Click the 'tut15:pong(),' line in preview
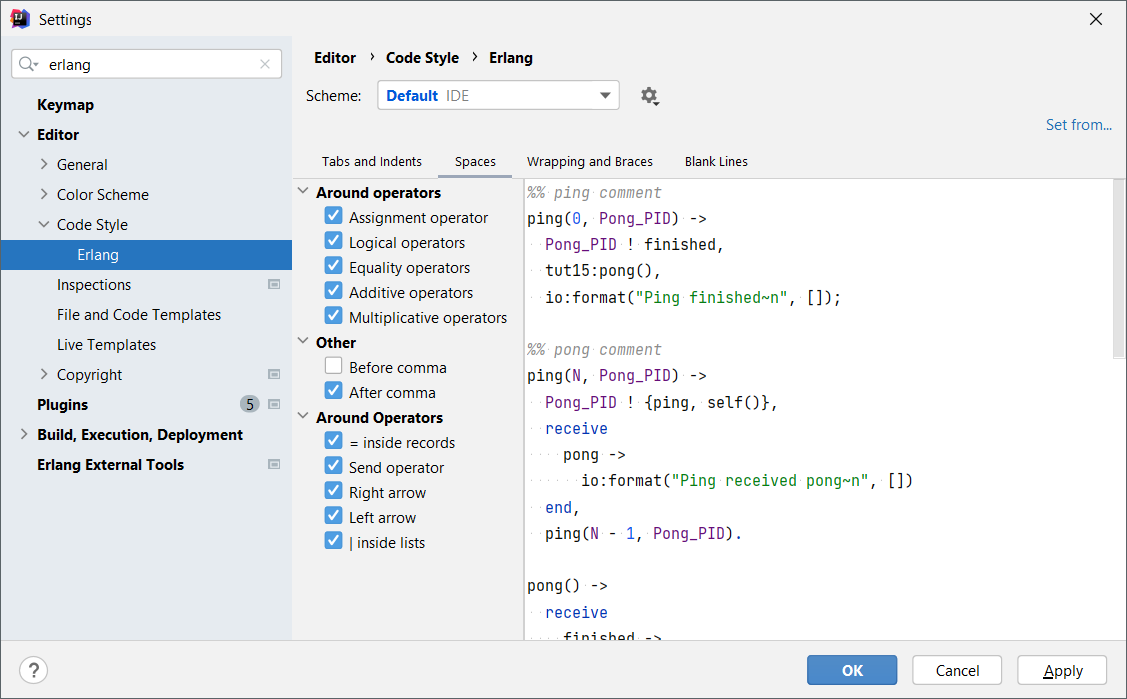 tap(602, 271)
